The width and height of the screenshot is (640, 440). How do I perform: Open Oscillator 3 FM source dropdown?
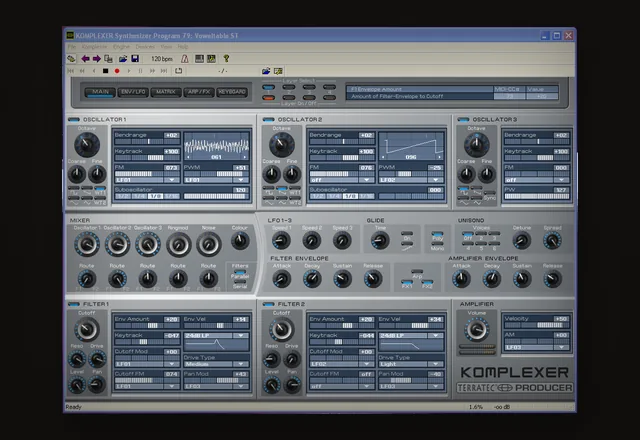[562, 180]
